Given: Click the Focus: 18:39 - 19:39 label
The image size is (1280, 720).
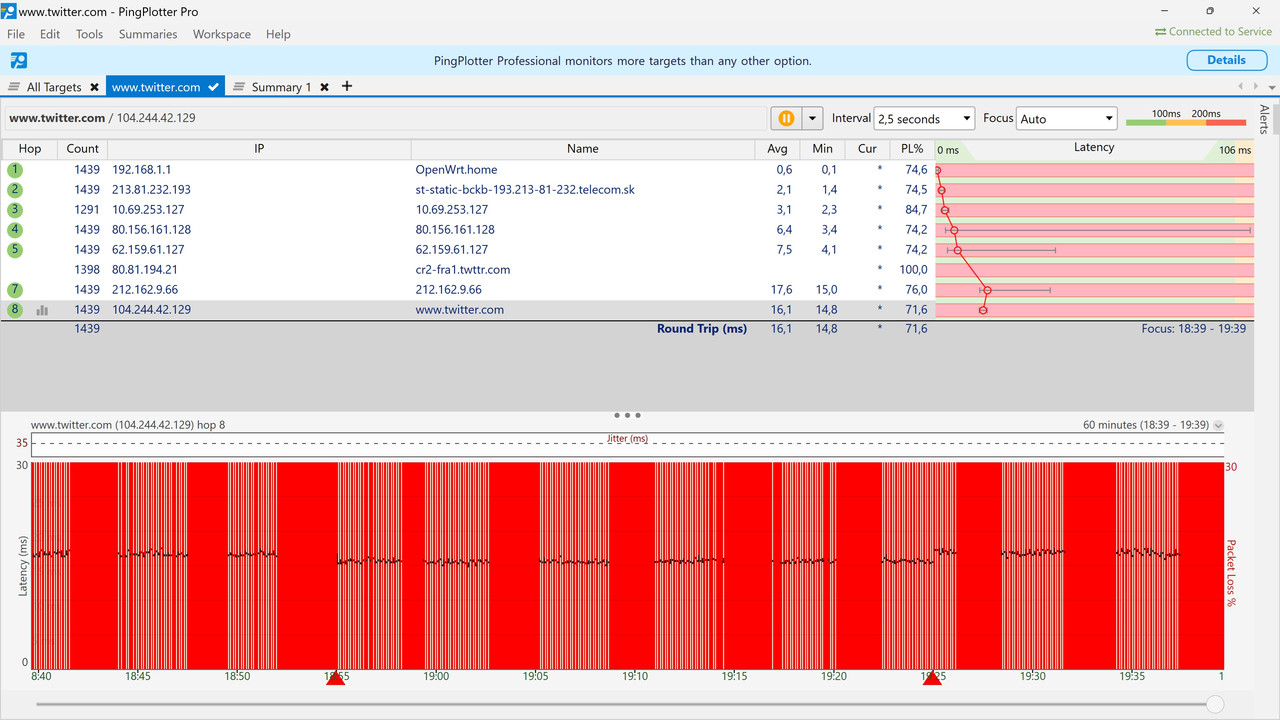Looking at the screenshot, I should pyautogui.click(x=1194, y=329).
